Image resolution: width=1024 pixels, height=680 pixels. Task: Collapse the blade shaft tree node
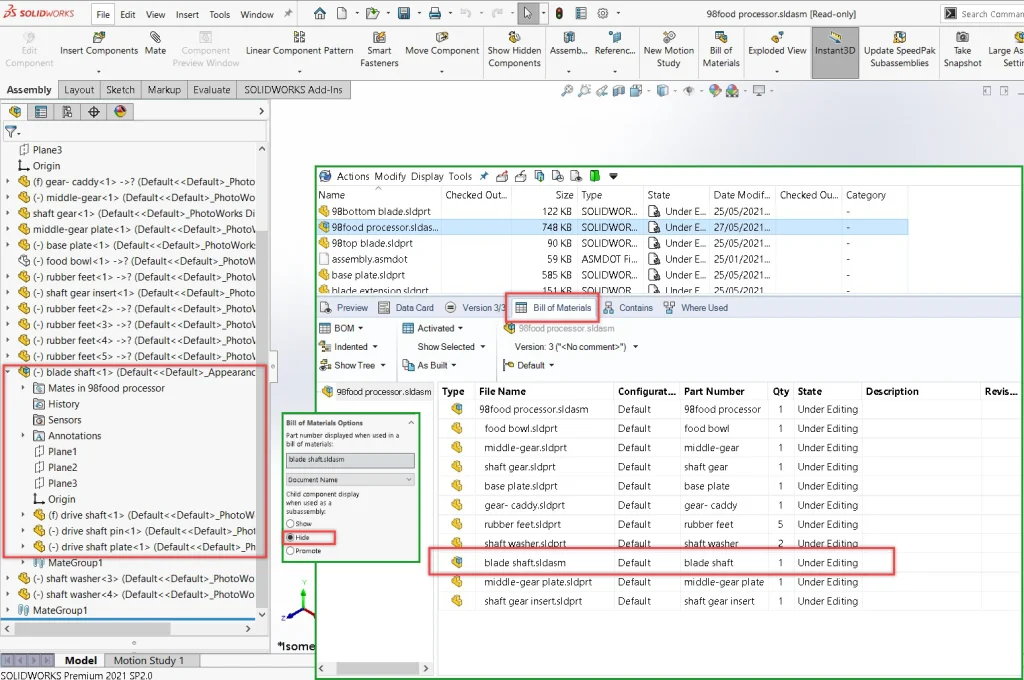(x=9, y=372)
